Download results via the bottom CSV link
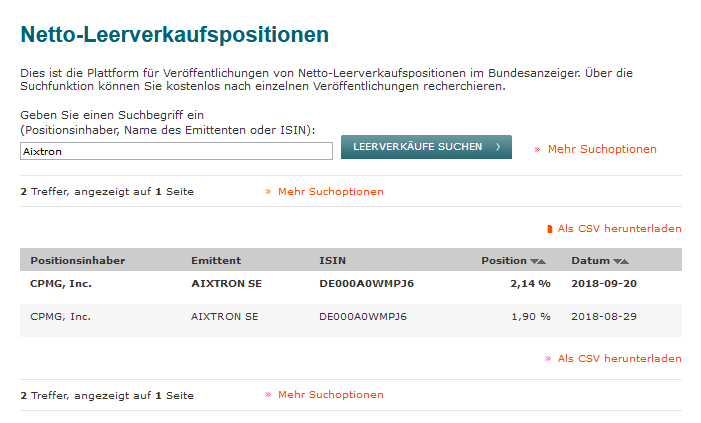Viewport: 701px width, 423px height. point(619,358)
